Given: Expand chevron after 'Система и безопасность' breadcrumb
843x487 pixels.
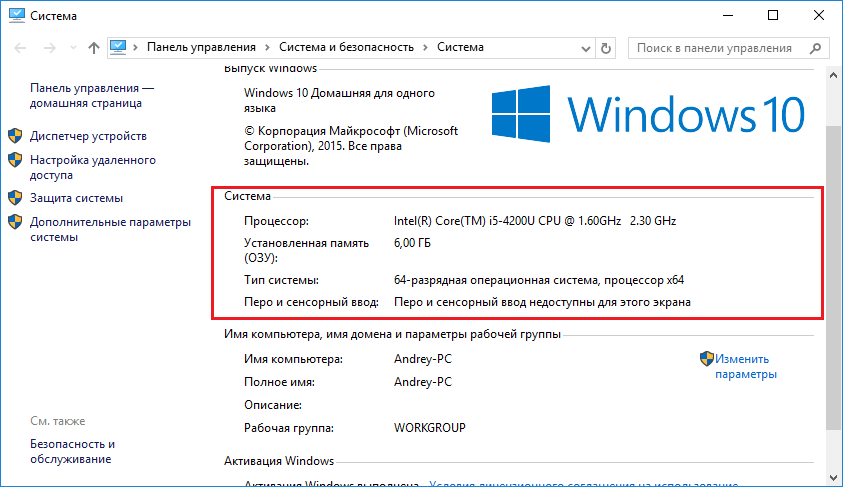Looking at the screenshot, I should (x=425, y=48).
